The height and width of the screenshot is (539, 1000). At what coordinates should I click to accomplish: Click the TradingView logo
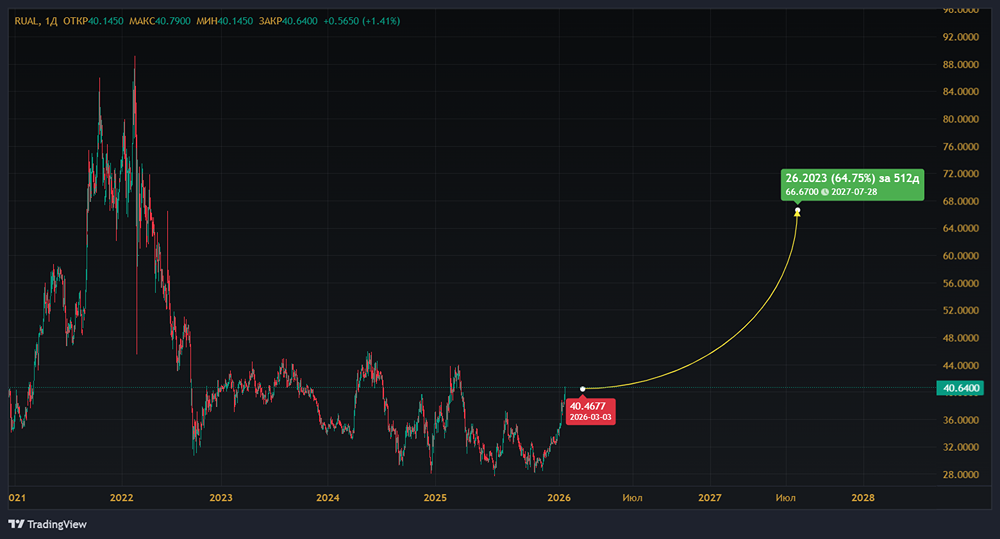tap(48, 524)
